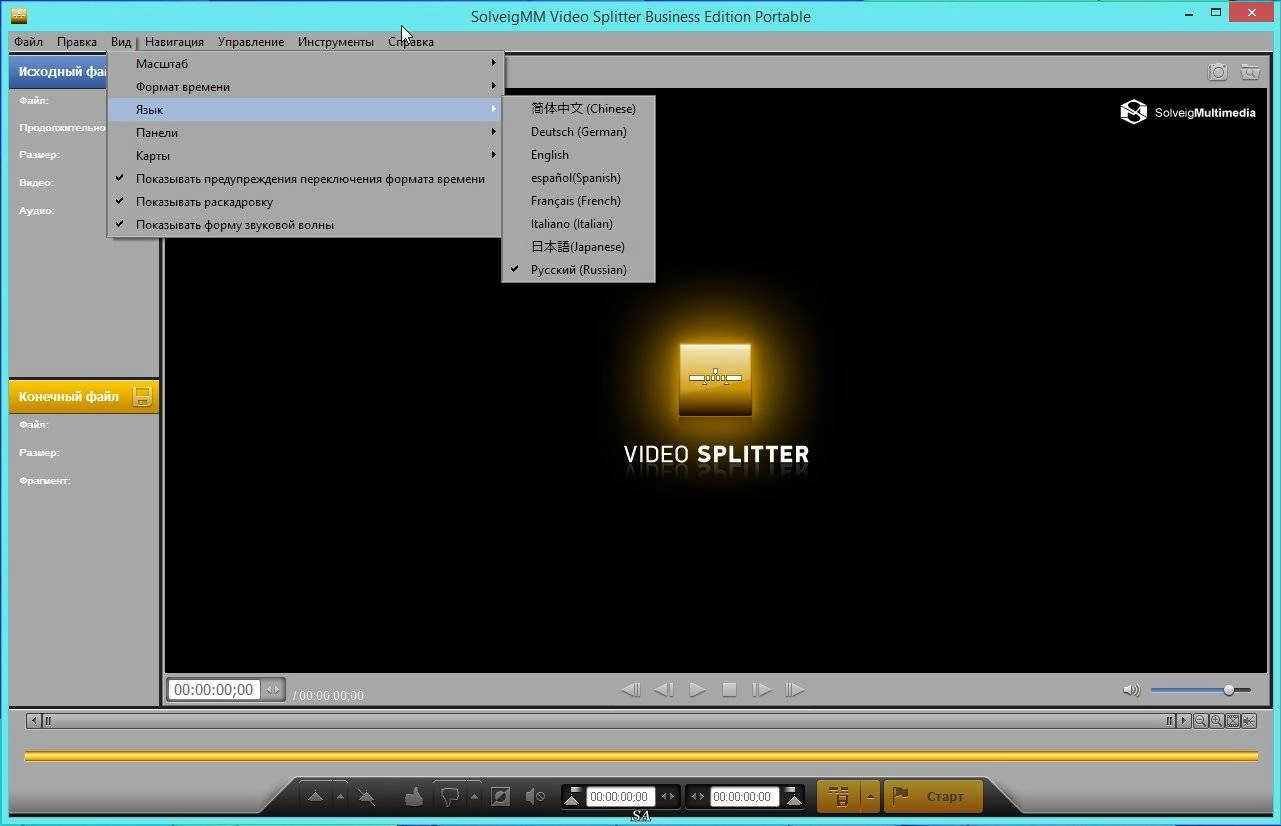Toggle Показывать раскадровку option
The height and width of the screenshot is (826, 1281).
click(304, 202)
